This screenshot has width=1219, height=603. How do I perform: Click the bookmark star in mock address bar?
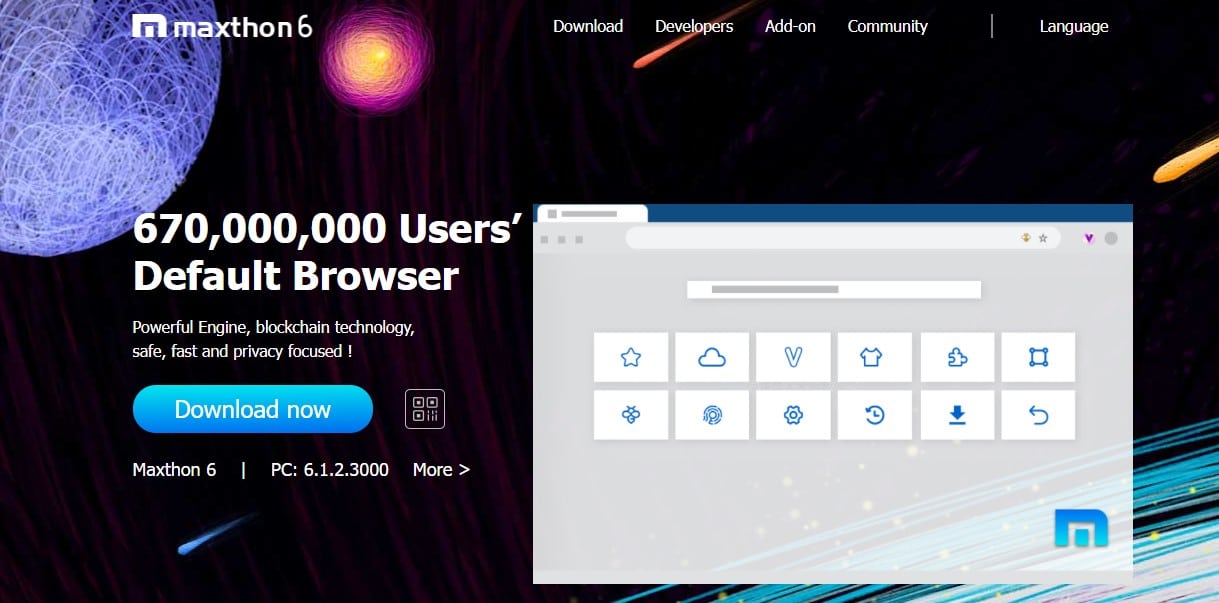tap(1043, 238)
